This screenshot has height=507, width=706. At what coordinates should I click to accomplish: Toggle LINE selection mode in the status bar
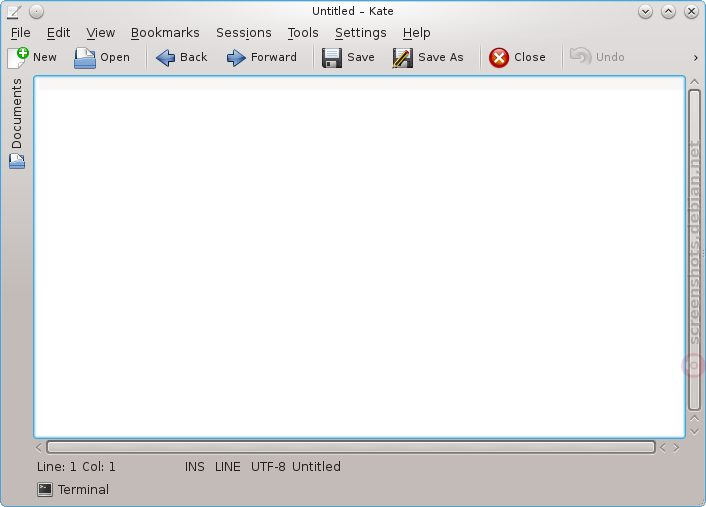(227, 466)
